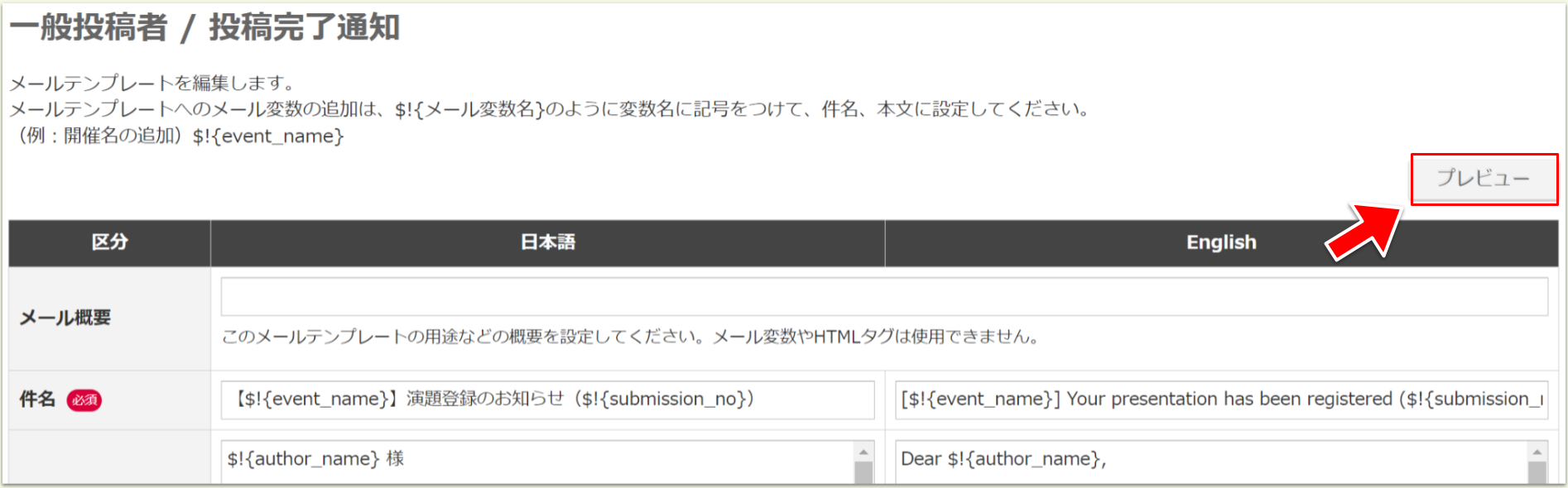This screenshot has width=1568, height=488.
Task: Select the English column header
Action: pyautogui.click(x=1221, y=242)
